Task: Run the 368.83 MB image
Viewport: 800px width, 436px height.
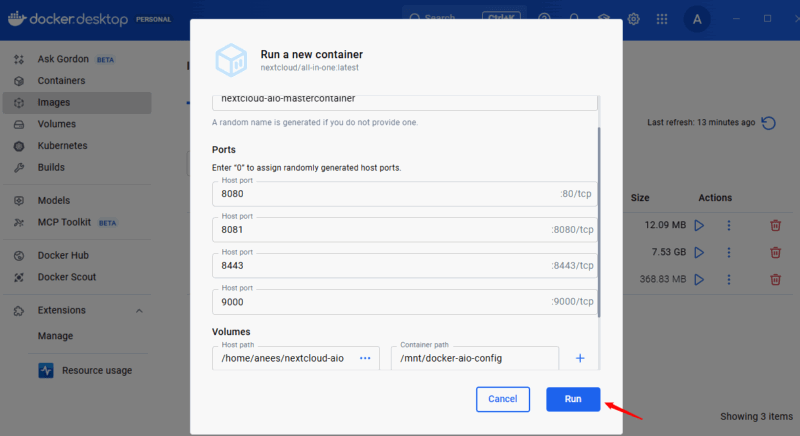Action: [699, 279]
